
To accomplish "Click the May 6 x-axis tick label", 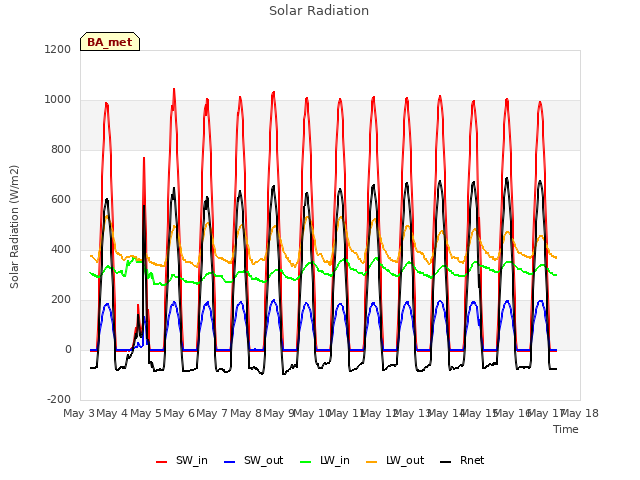I will coord(179,413).
